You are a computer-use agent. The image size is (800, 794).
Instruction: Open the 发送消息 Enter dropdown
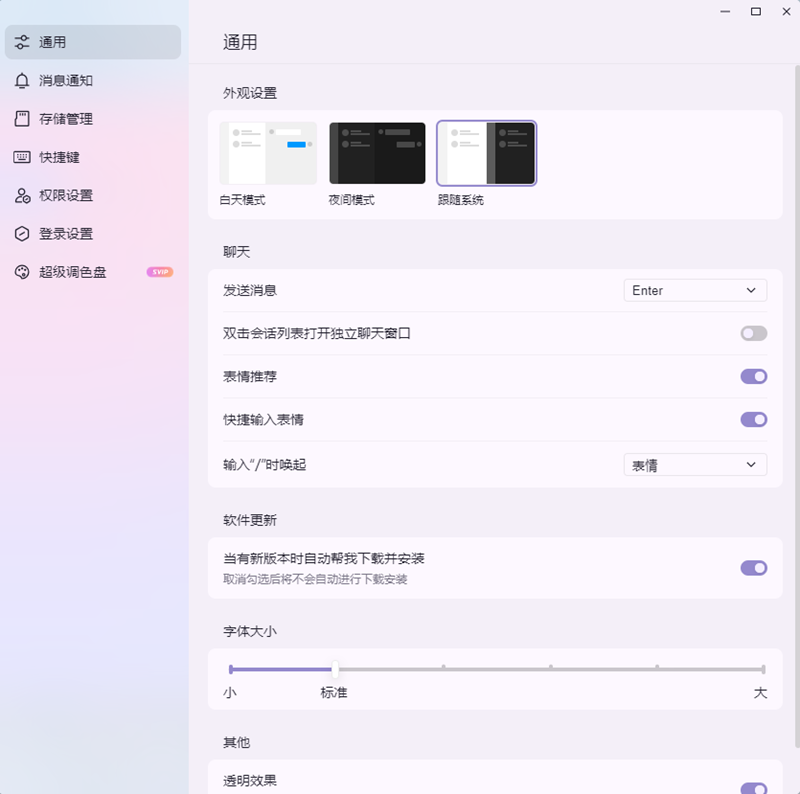point(695,290)
